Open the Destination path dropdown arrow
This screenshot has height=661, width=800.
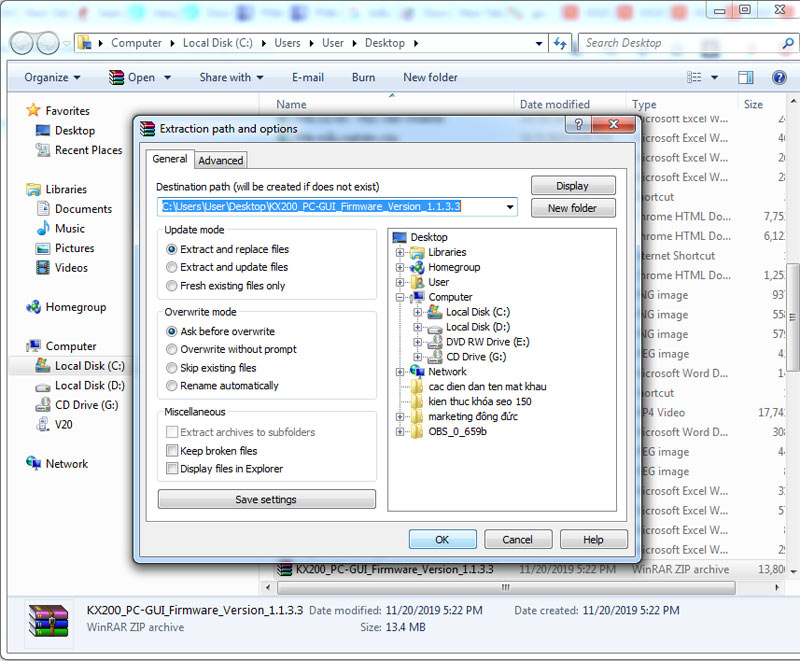(x=511, y=207)
